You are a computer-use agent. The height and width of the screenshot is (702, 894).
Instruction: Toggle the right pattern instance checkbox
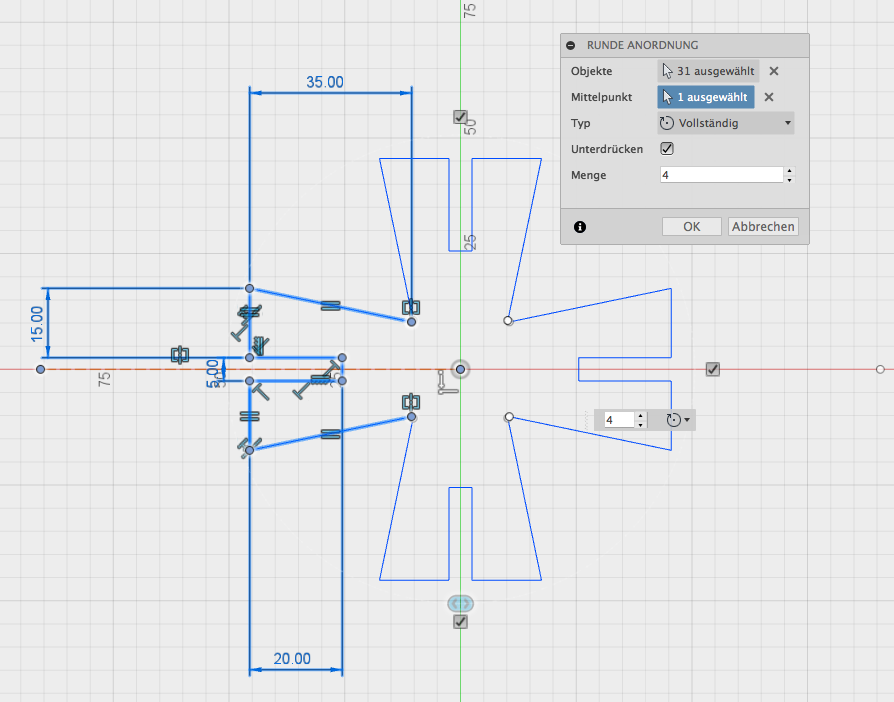(x=713, y=370)
